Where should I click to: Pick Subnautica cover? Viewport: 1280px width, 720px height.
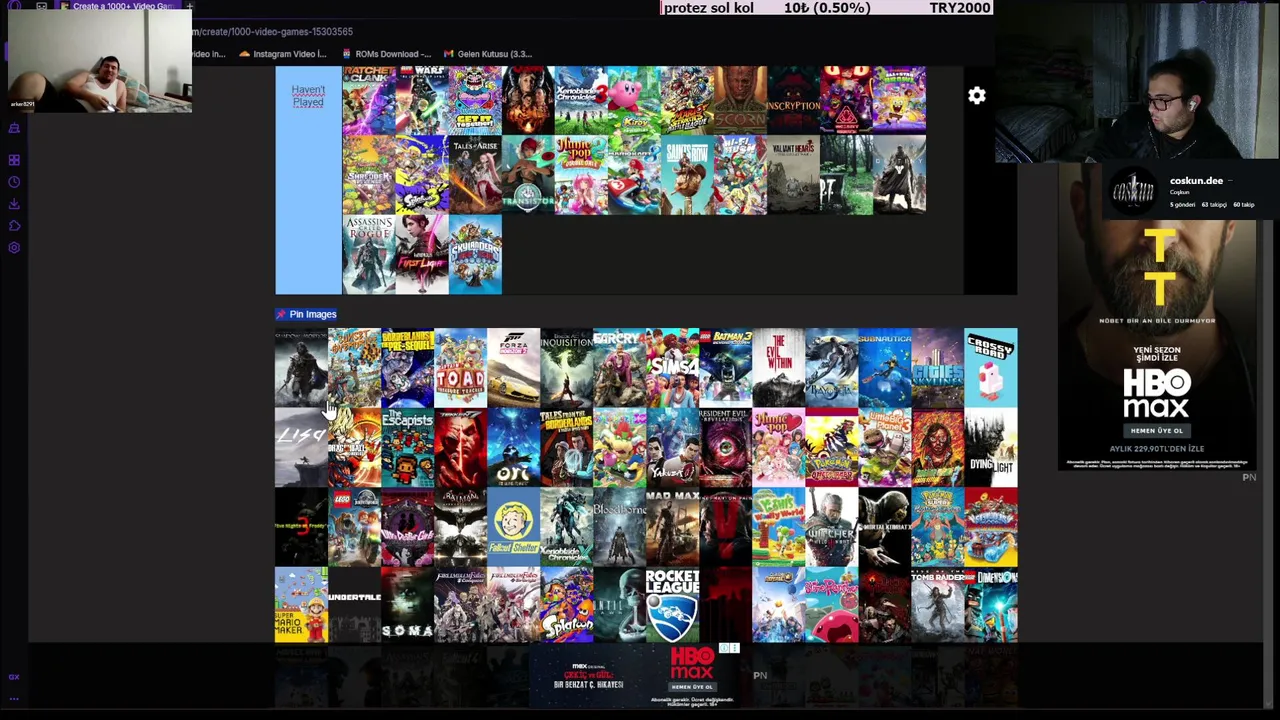[884, 367]
